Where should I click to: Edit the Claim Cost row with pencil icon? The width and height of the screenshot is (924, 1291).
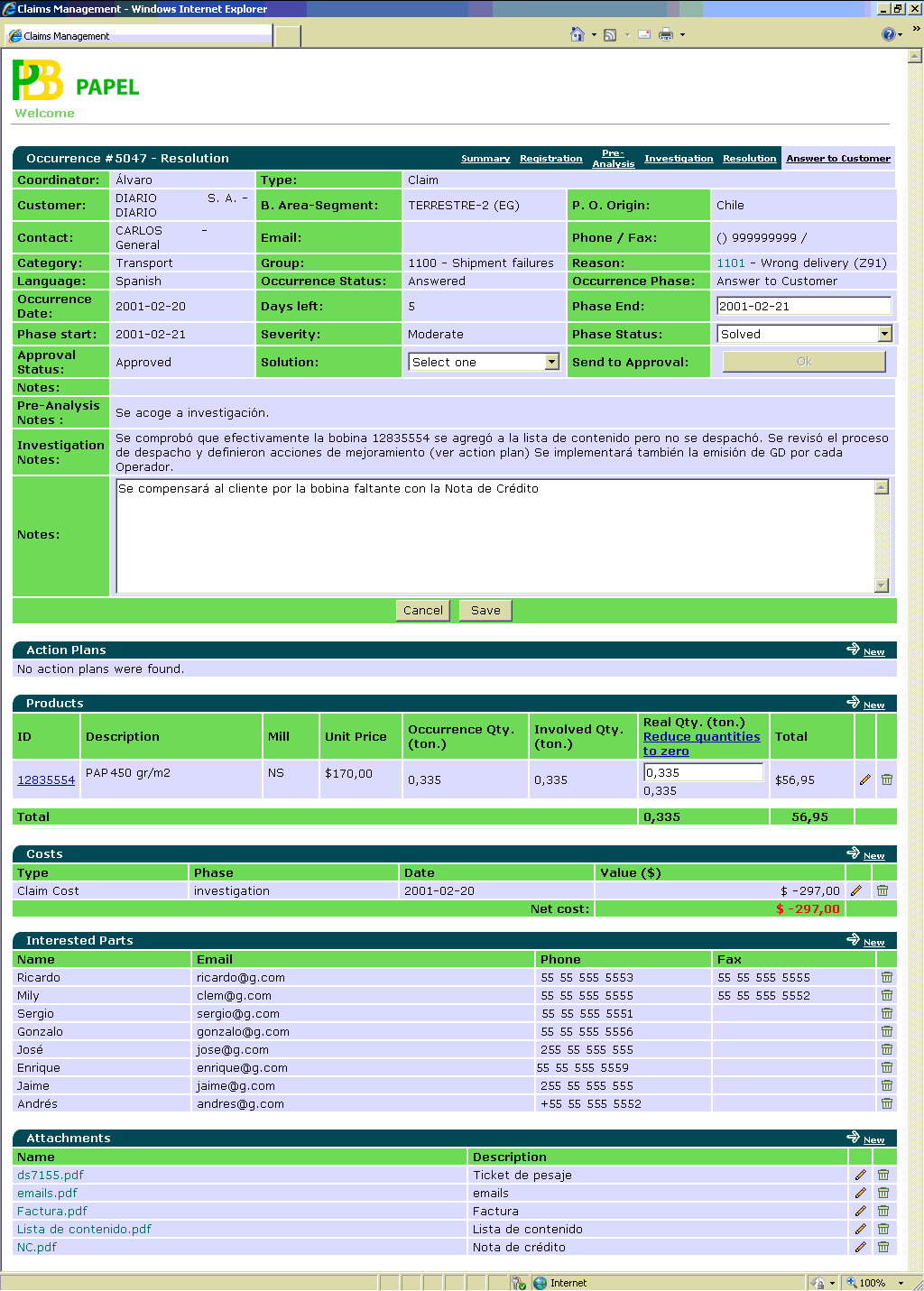856,890
